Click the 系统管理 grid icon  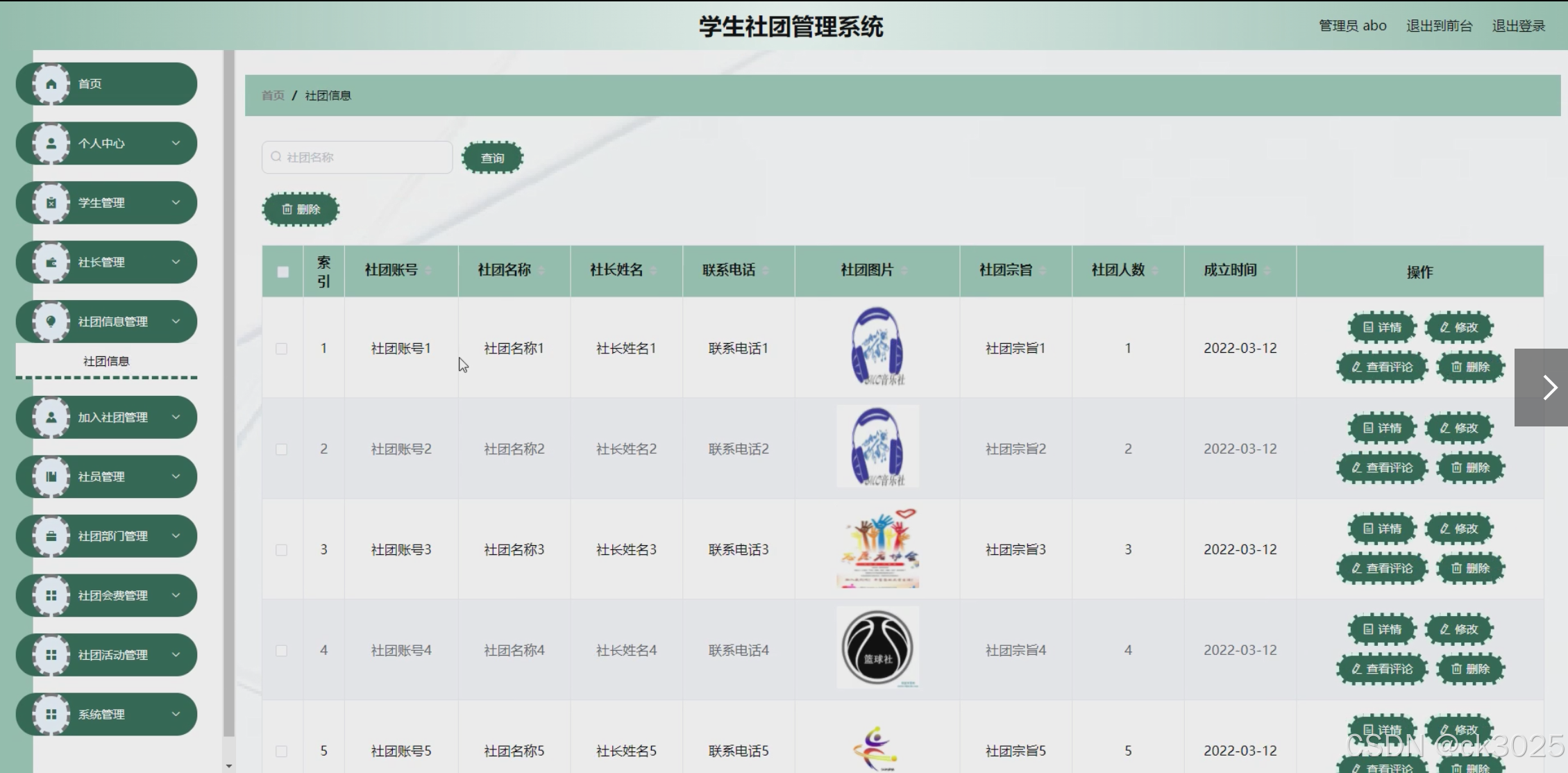tap(51, 715)
